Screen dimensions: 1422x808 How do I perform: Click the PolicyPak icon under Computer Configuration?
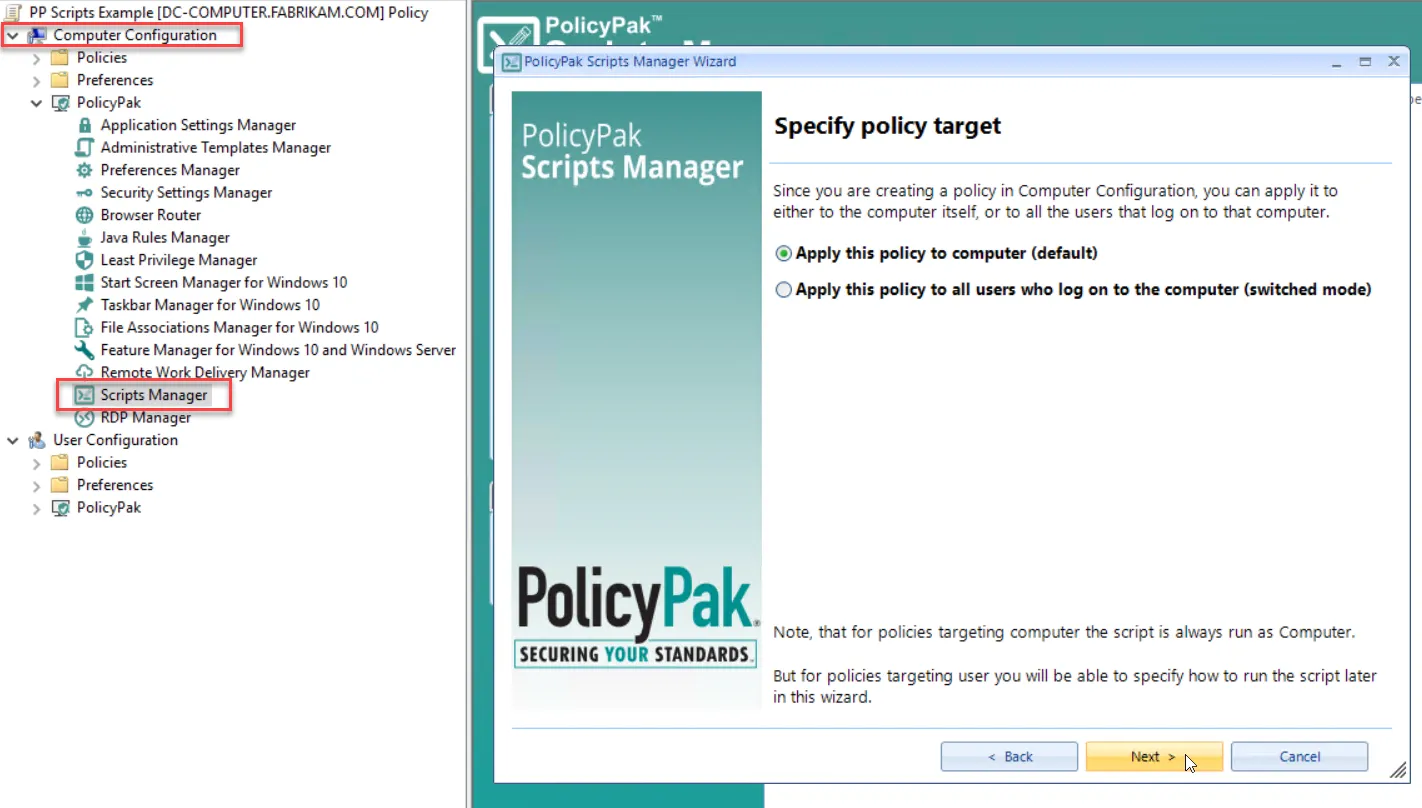(60, 102)
